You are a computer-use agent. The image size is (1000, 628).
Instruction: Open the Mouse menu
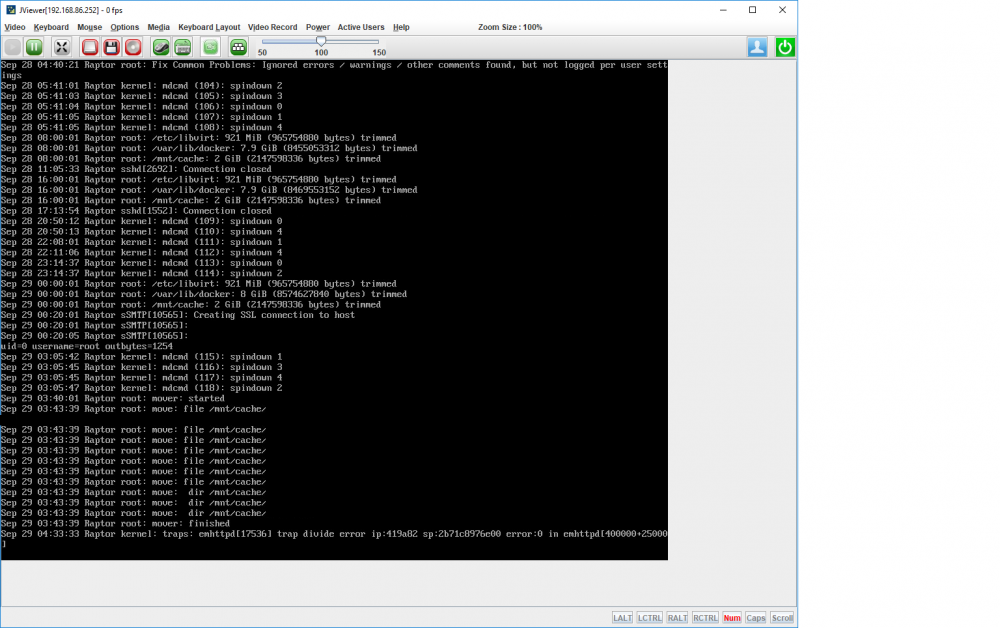click(89, 27)
